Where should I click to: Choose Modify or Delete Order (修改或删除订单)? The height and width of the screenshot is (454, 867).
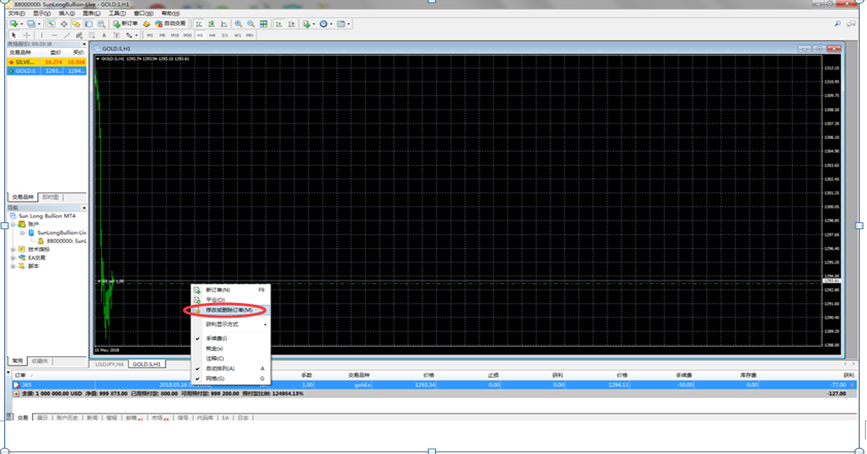tap(228, 310)
